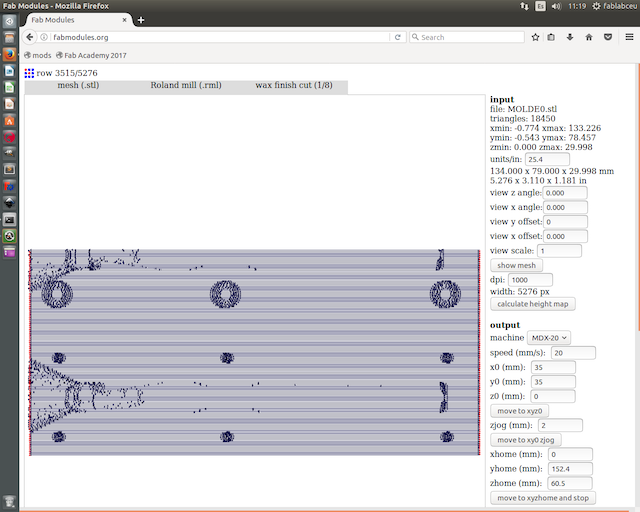Viewport: 640px width, 512px height.
Task: Click the height map preview canvas
Action: pos(255,352)
